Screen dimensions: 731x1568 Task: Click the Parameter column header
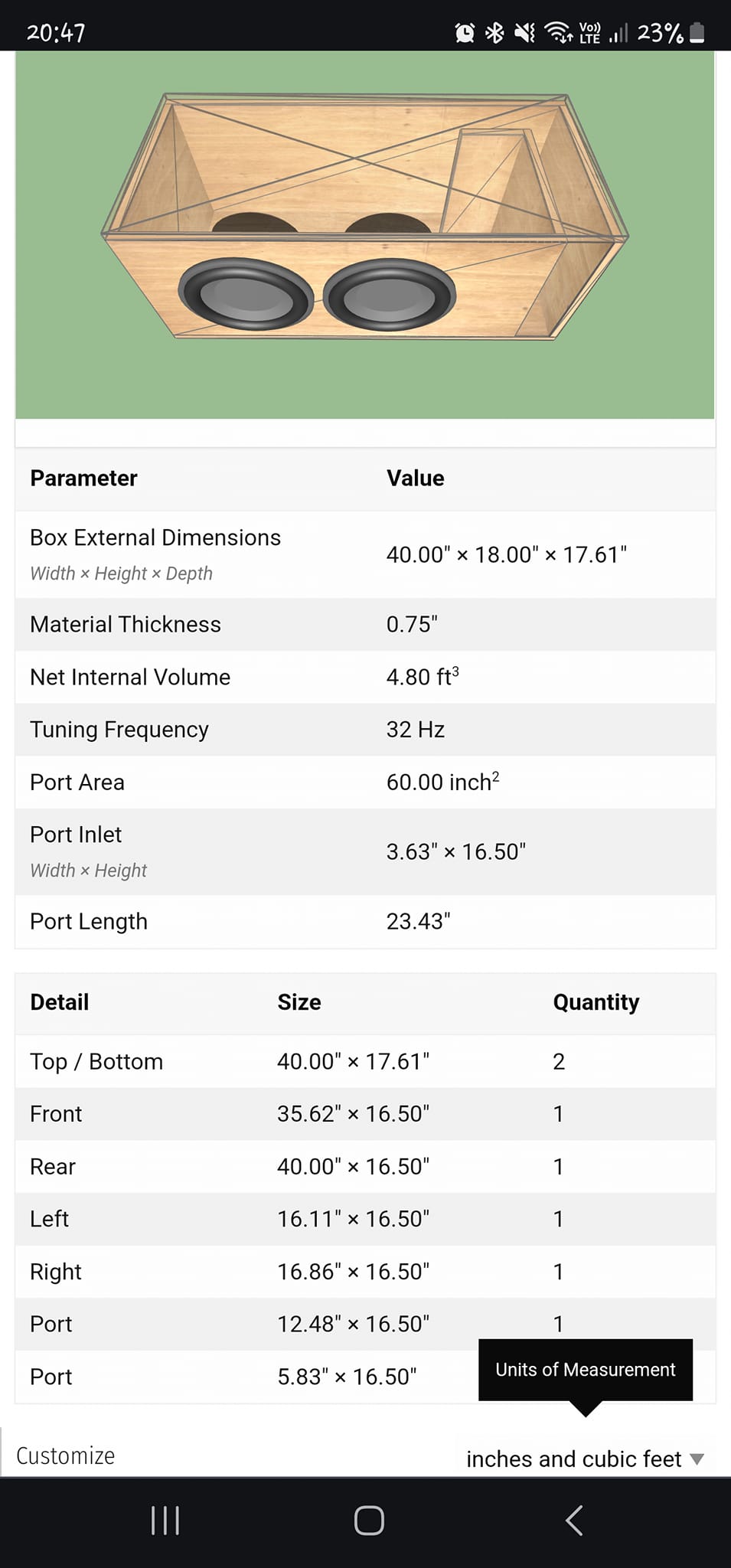point(83,478)
